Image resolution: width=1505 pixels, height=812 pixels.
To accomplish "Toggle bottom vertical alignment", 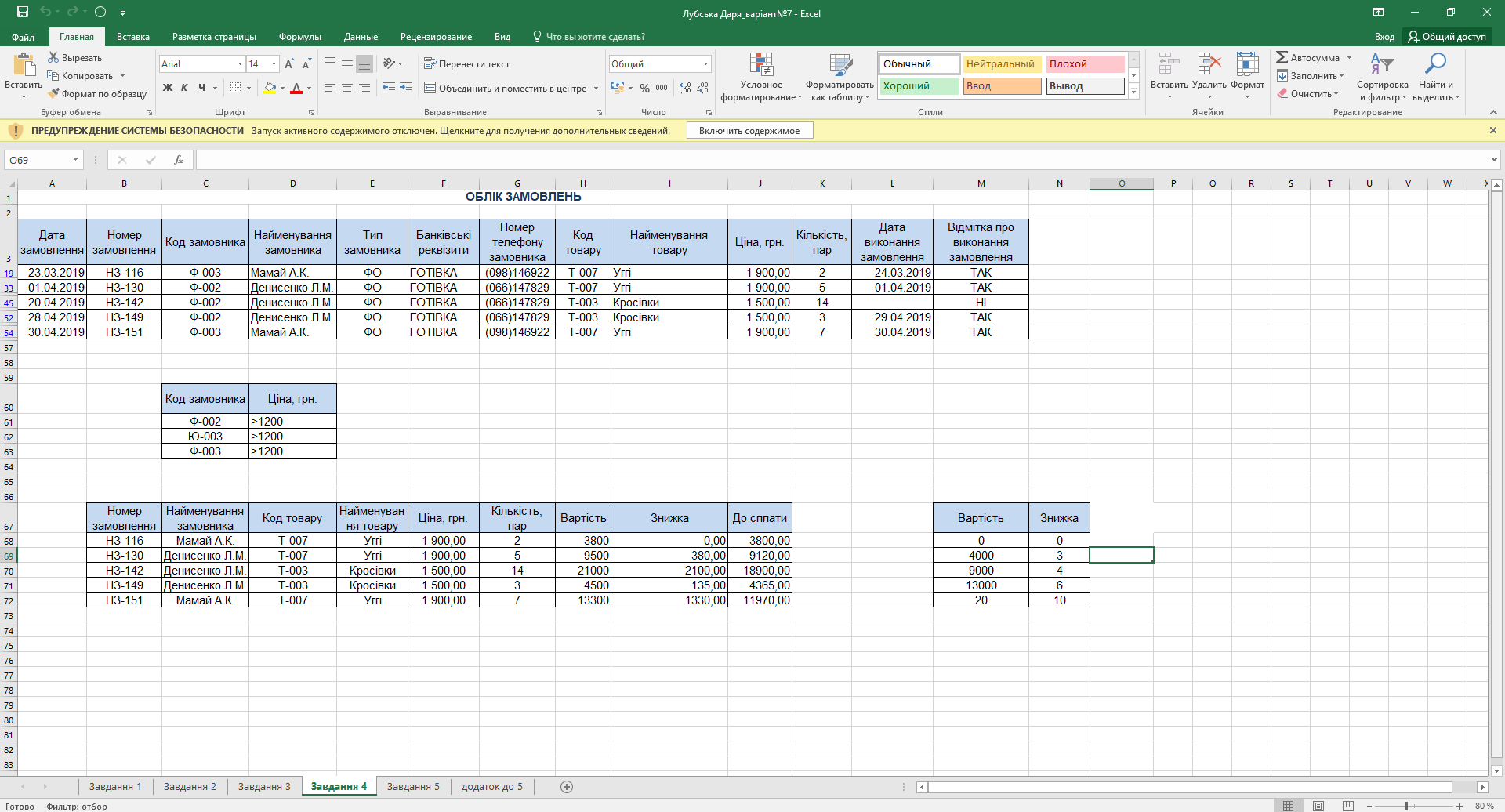I will [364, 63].
